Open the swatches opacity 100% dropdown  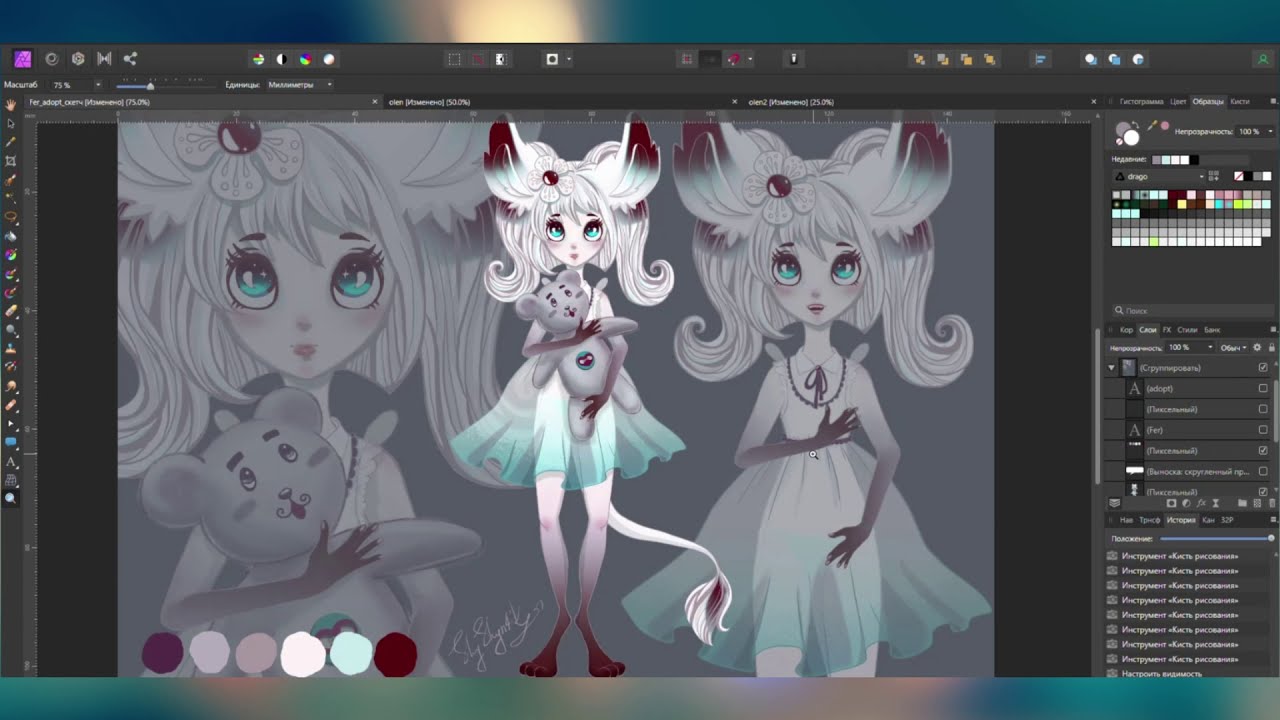tap(1271, 131)
